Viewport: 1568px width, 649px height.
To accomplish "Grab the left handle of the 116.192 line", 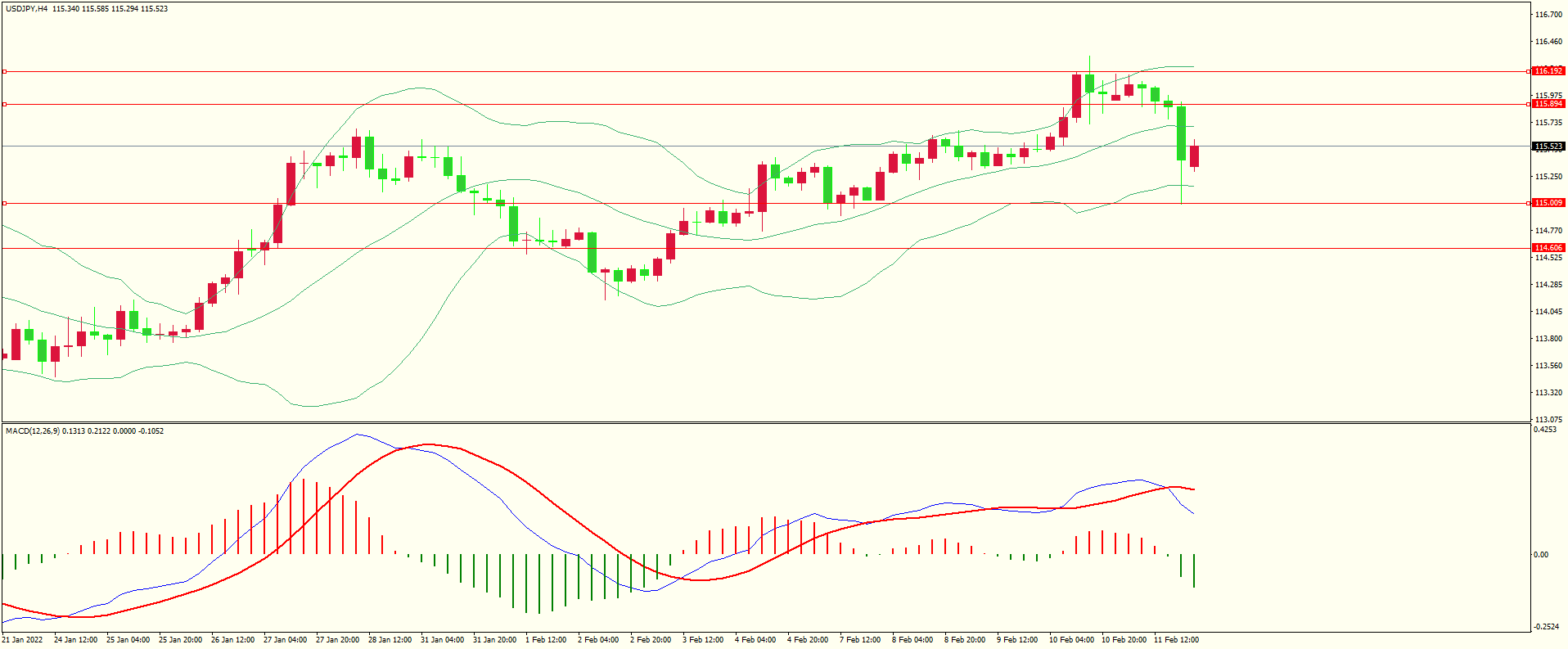I will (4, 72).
